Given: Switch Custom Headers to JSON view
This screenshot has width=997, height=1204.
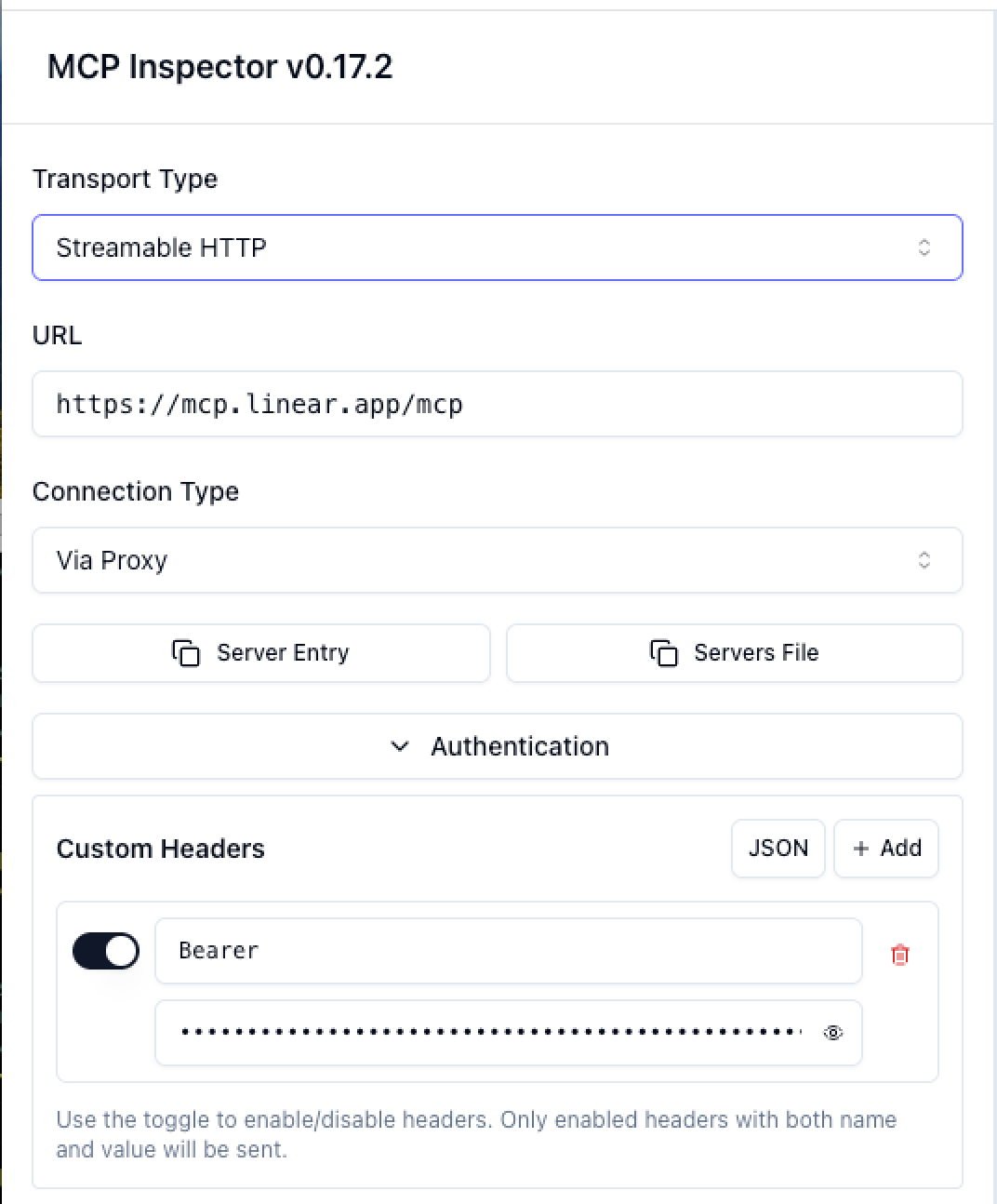Looking at the screenshot, I should coord(778,849).
